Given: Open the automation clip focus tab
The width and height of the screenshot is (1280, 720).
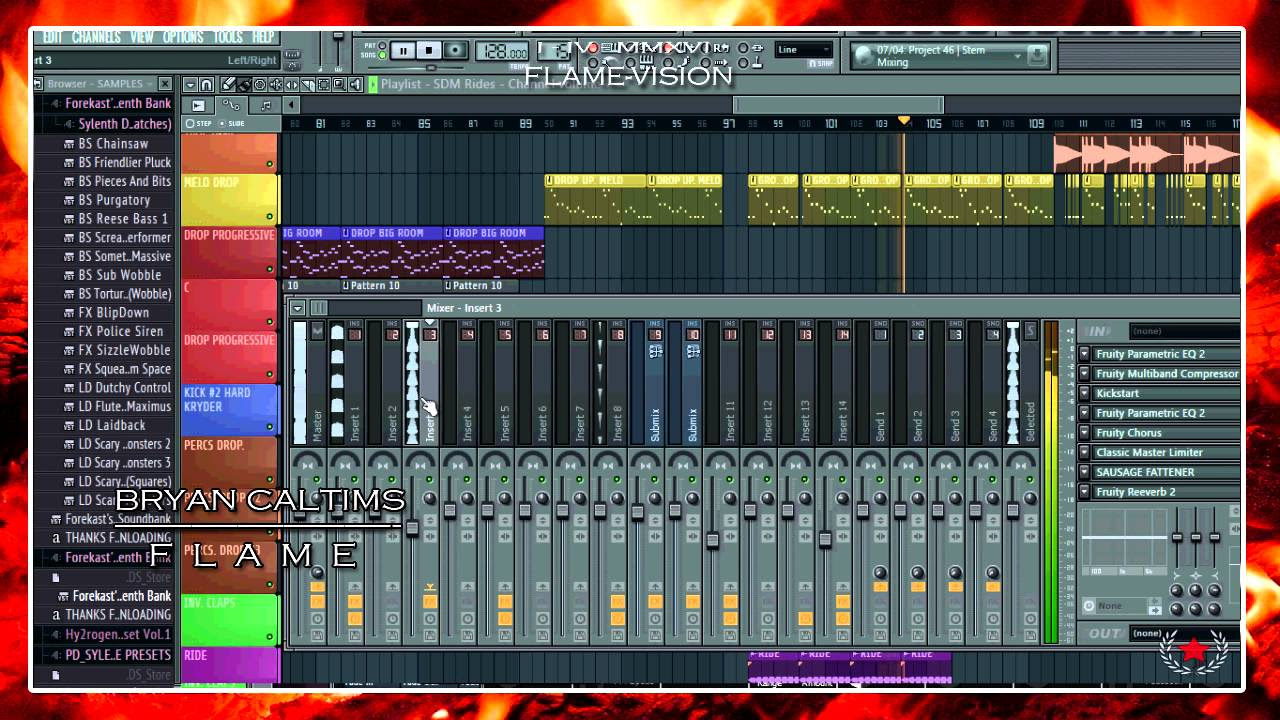Looking at the screenshot, I should click(231, 106).
